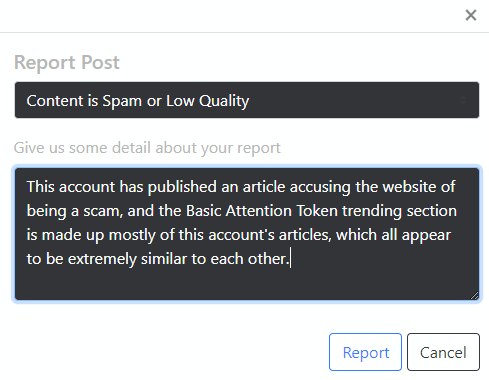Submit with the Report button
This screenshot has width=489, height=380.
point(365,352)
